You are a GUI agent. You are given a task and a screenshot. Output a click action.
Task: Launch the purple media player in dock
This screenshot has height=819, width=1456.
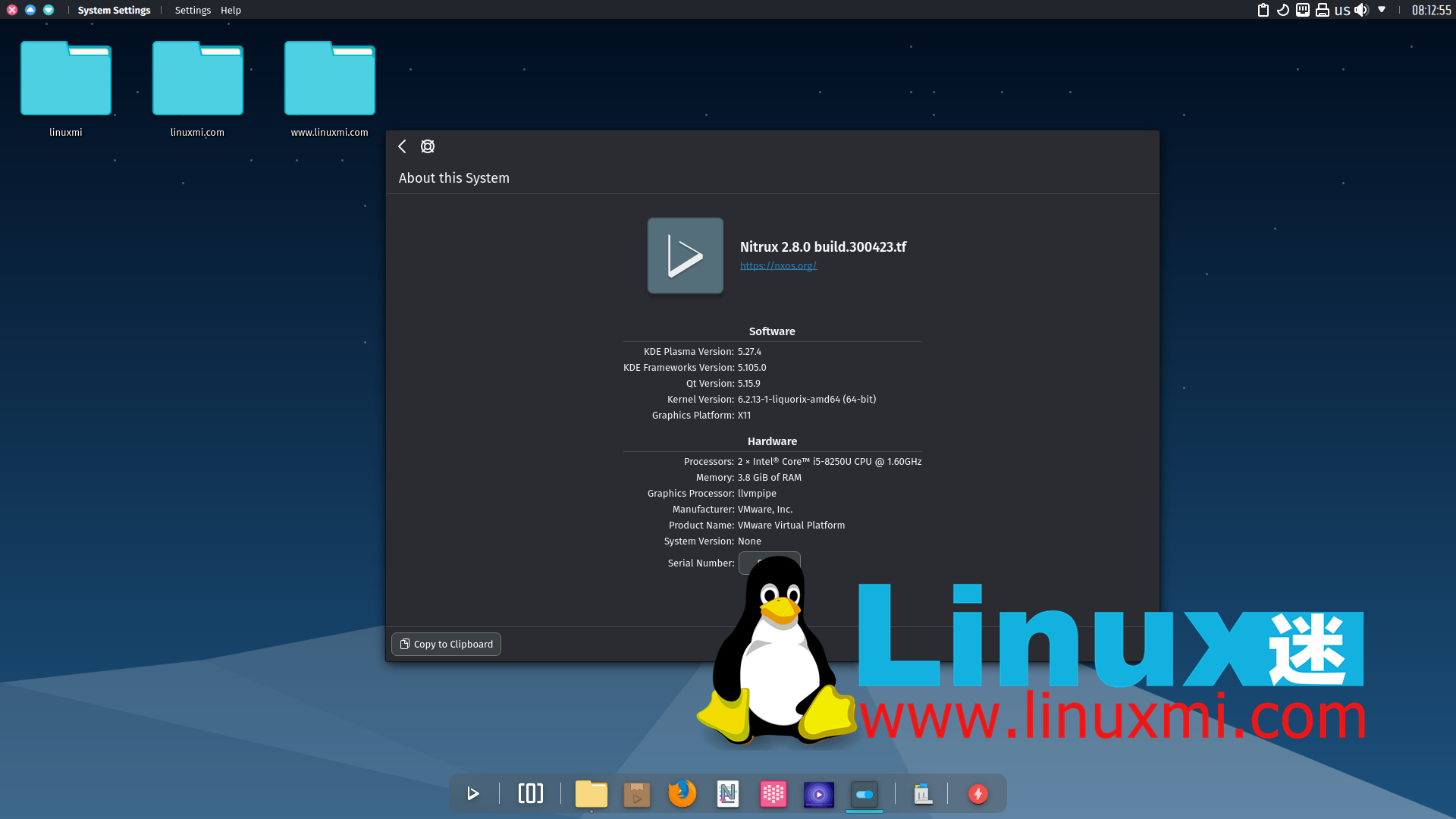click(x=819, y=794)
